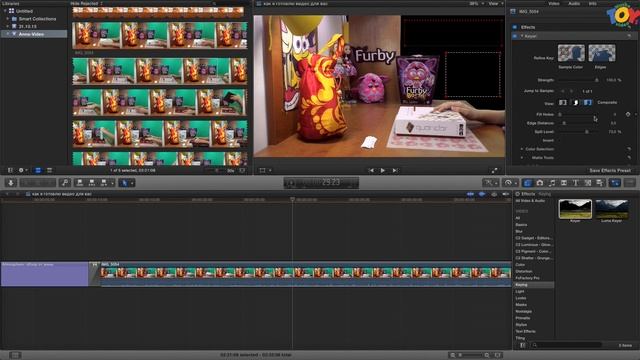Screen dimensions: 640x360
Task: Select the Matte view button
Action: (x=575, y=102)
